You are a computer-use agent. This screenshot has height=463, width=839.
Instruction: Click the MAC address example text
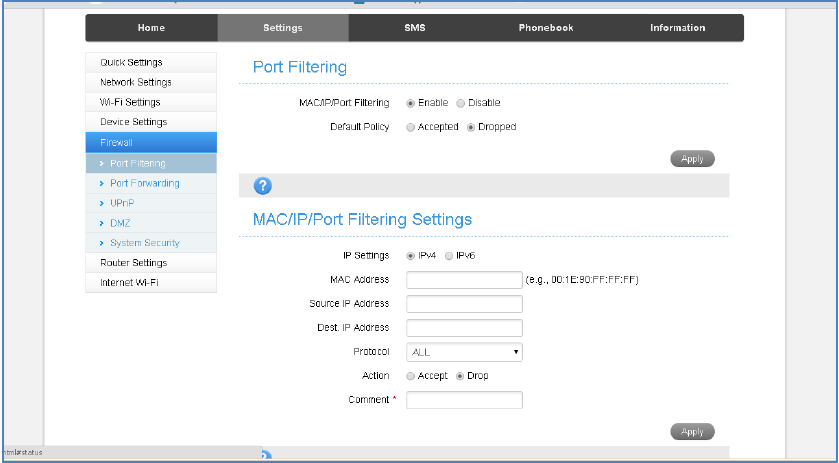(x=582, y=280)
